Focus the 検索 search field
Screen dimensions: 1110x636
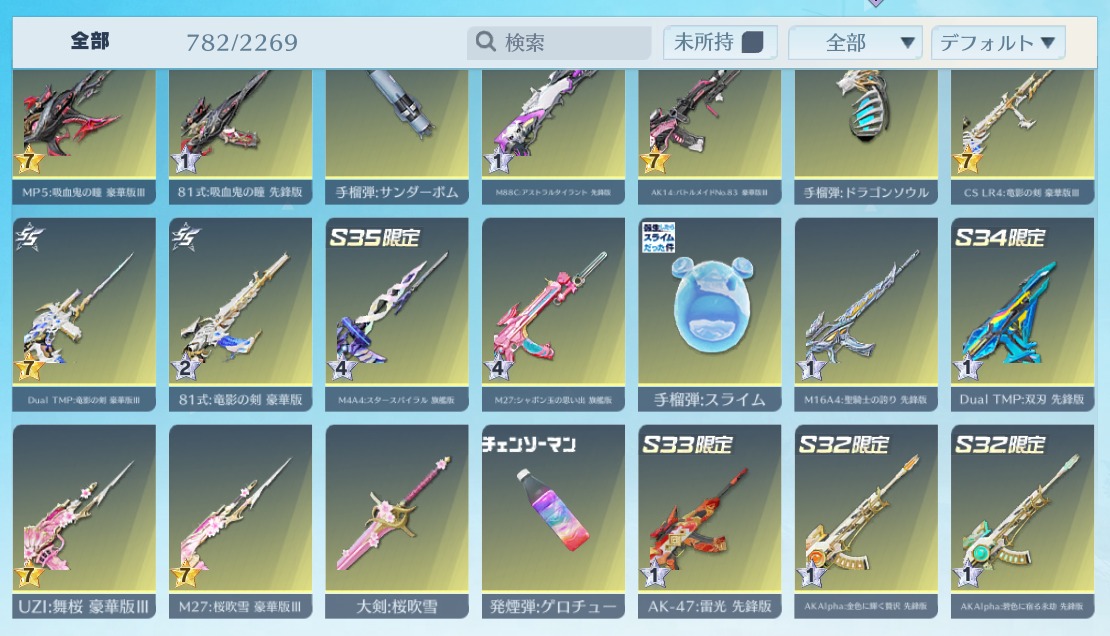(559, 42)
